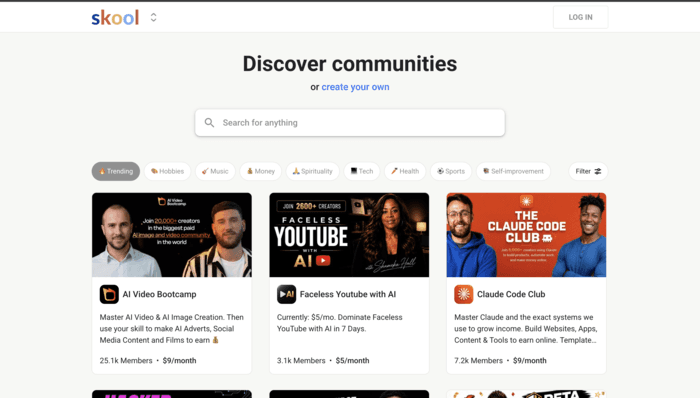Click the '3.1k Members' text
700x398 pixels.
click(301, 361)
